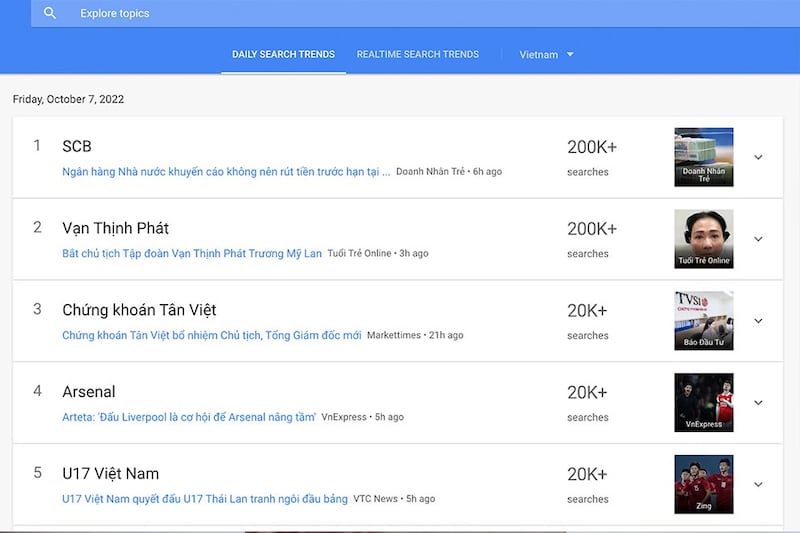Viewport: 800px width, 533px height.
Task: Open Chứng khoán Tân Việt bổ nhiệm article
Action: point(211,335)
